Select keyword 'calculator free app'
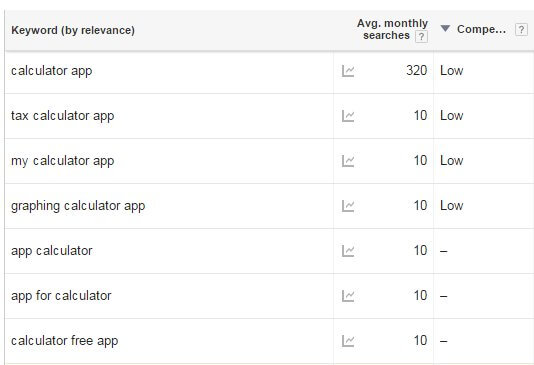Image resolution: width=534 pixels, height=365 pixels. click(65, 341)
